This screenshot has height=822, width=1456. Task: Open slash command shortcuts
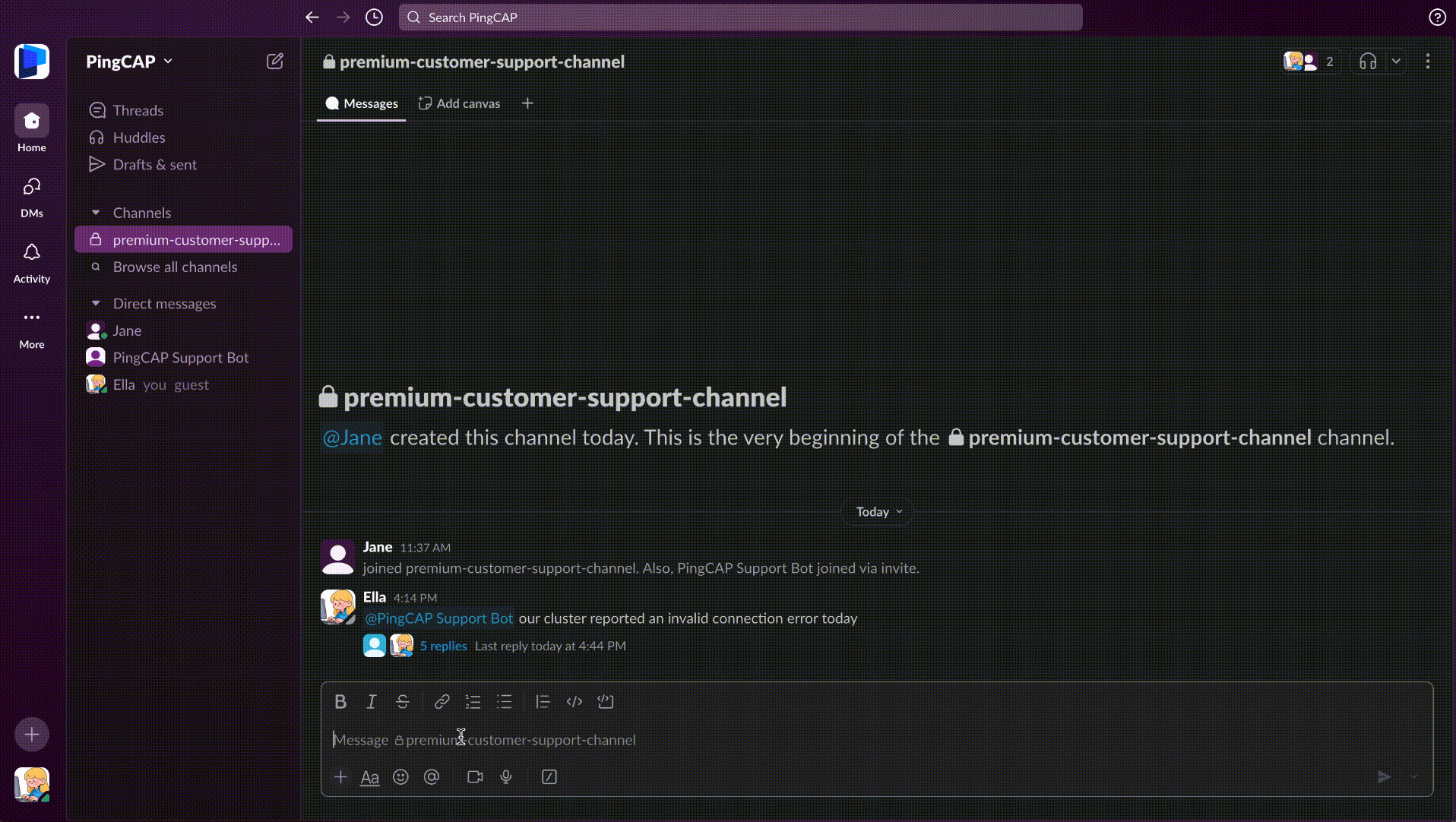point(549,777)
